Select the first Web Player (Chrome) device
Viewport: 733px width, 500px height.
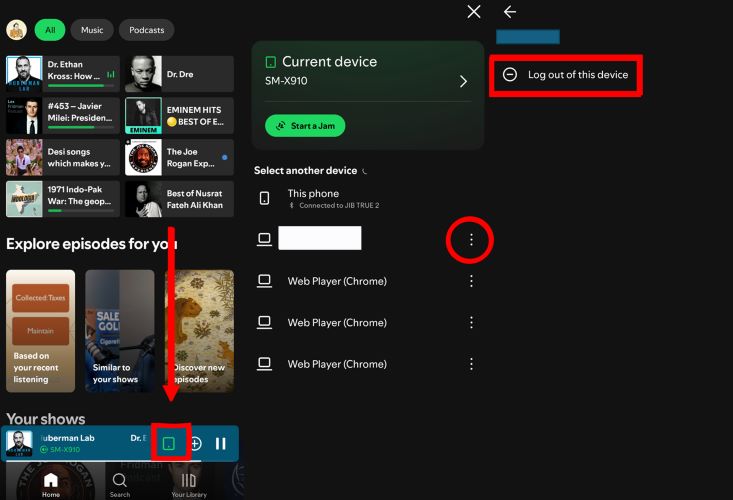coord(337,281)
